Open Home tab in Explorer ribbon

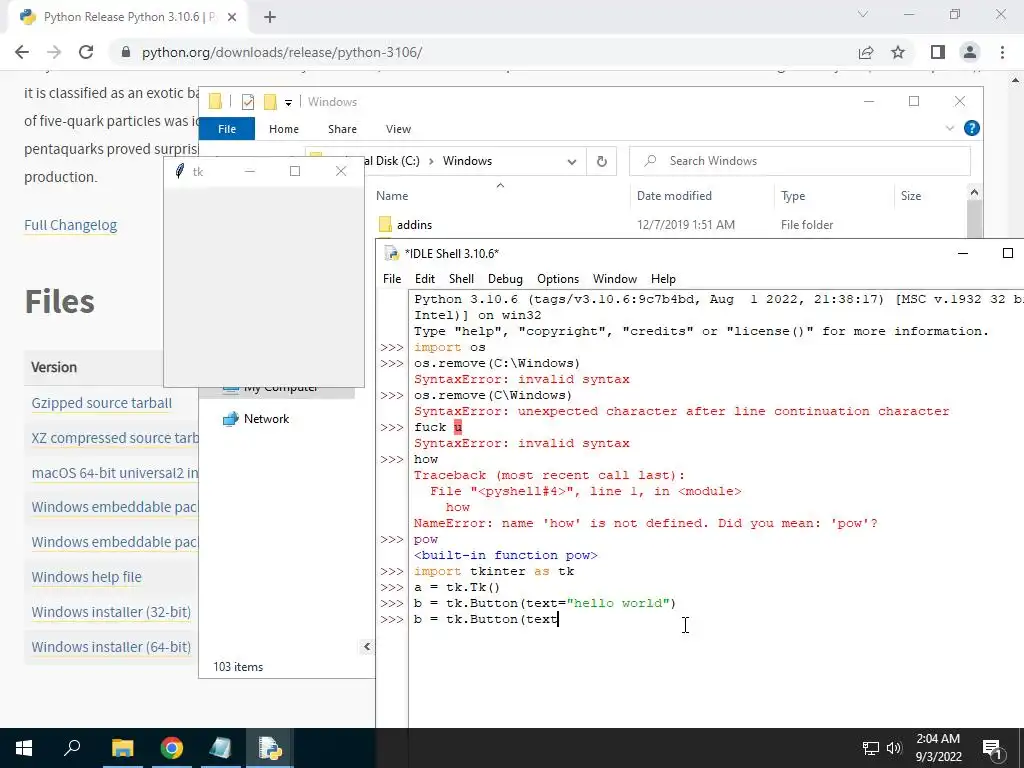pos(283,129)
